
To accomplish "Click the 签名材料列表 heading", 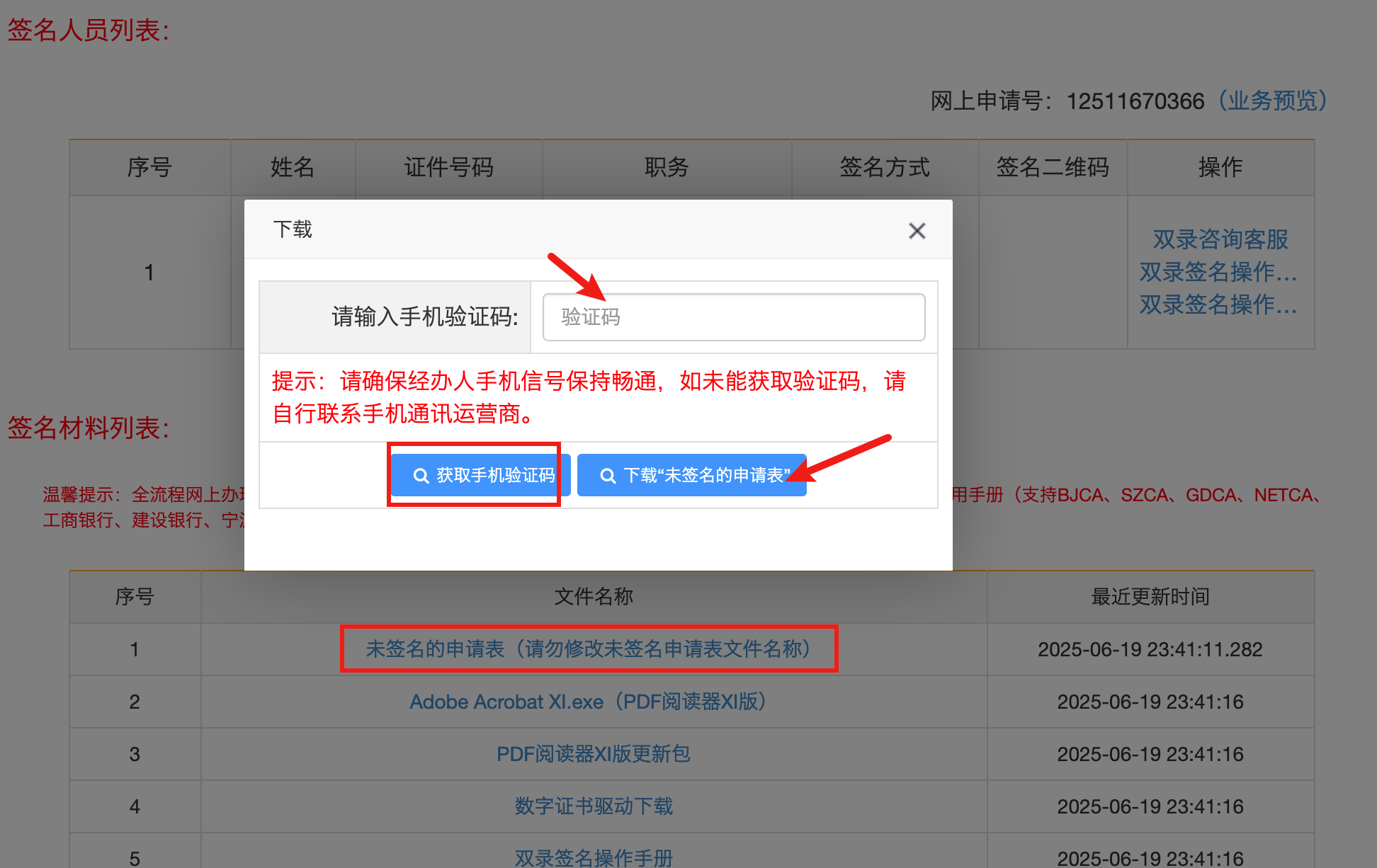I will 89,428.
